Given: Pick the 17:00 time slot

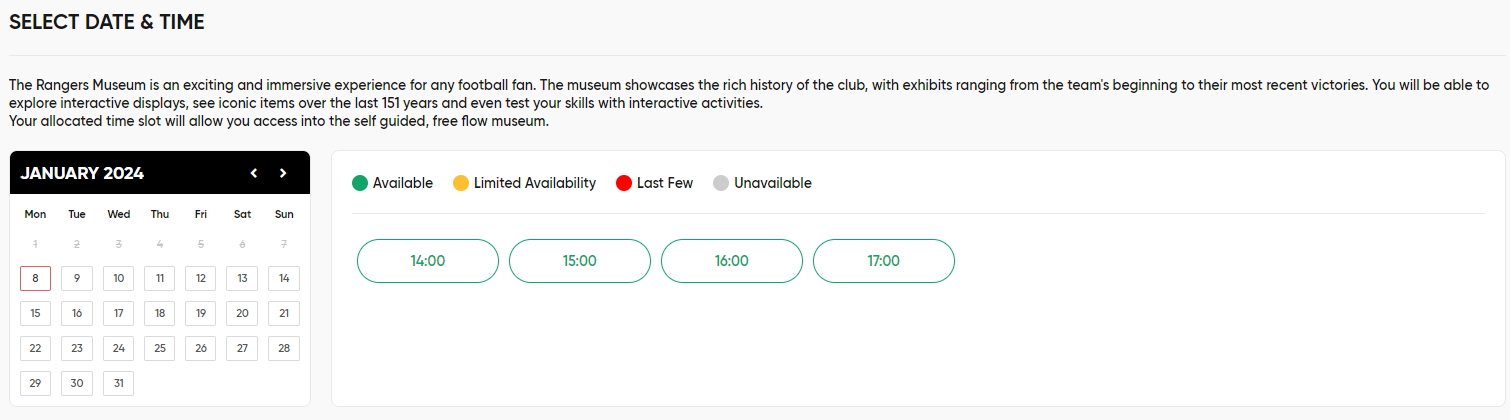Looking at the screenshot, I should click(x=884, y=261).
